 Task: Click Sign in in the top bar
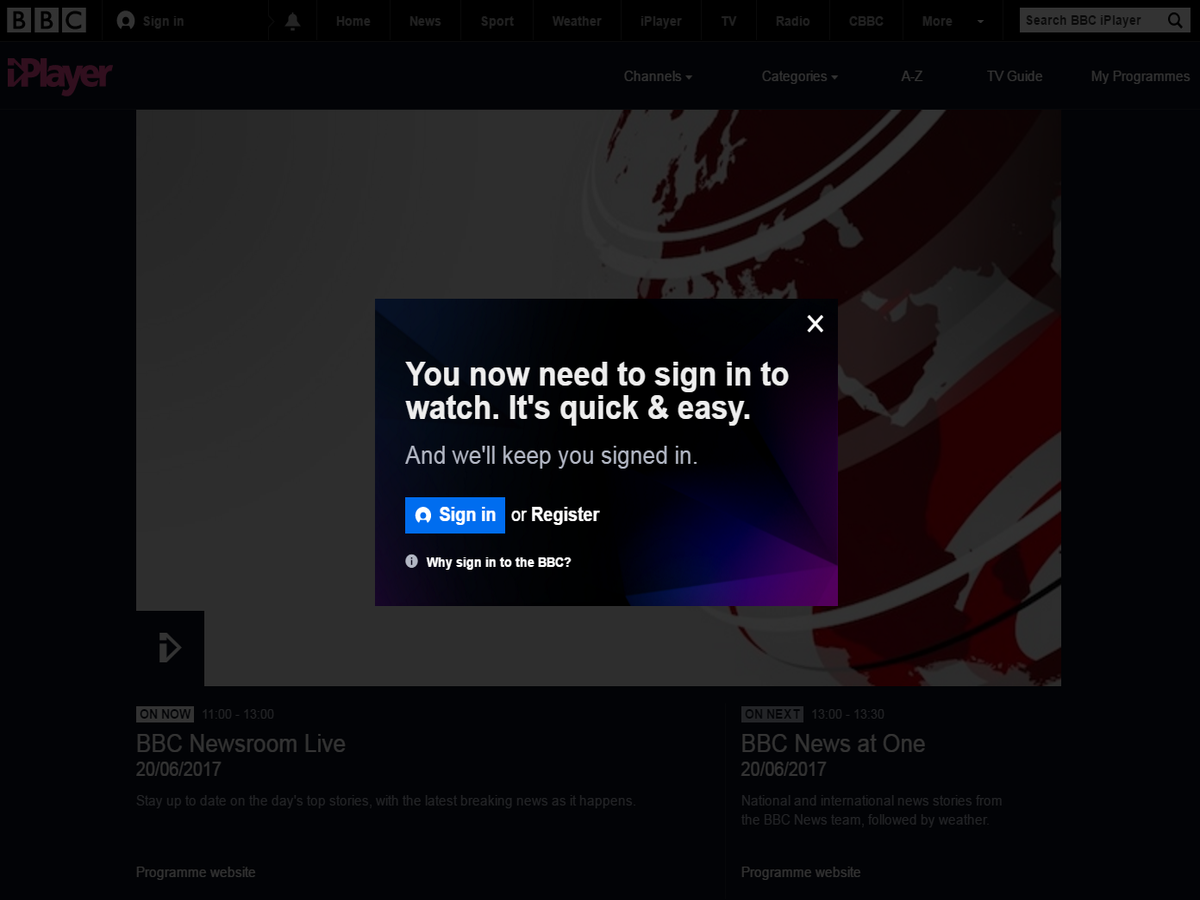[x=151, y=21]
